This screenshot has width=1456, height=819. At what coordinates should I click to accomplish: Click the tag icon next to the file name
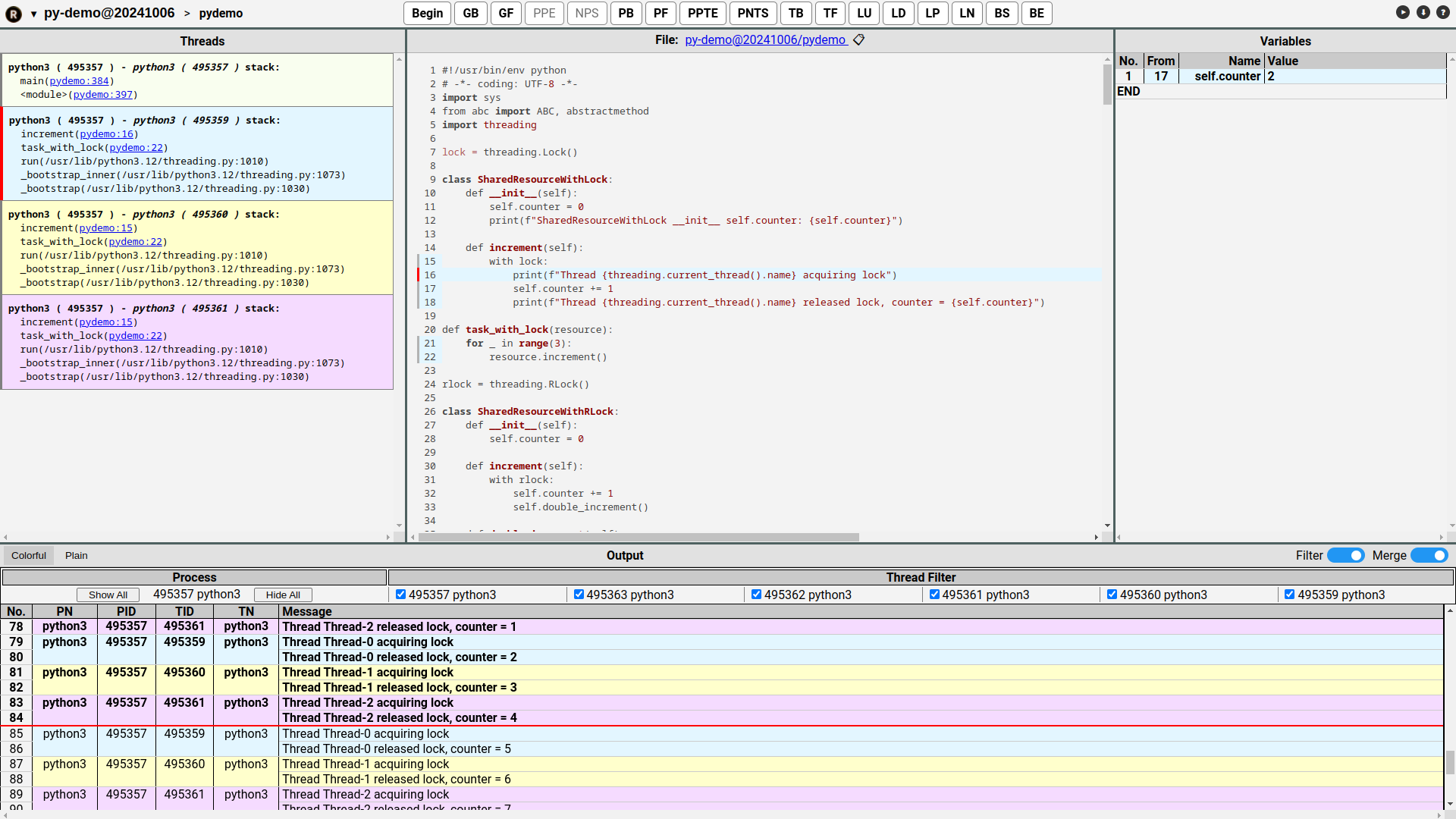click(859, 39)
